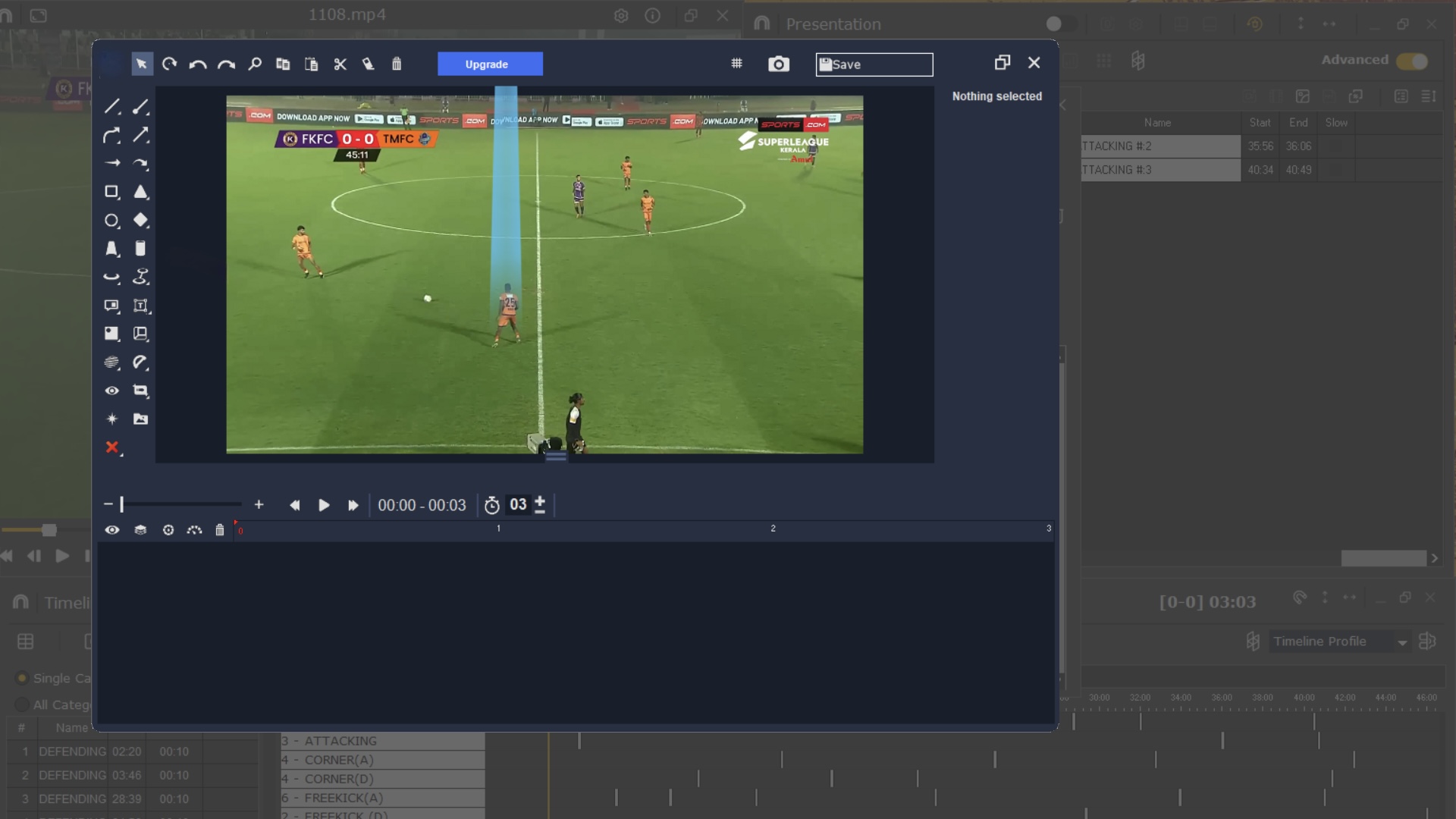1456x819 pixels.
Task: Click the camera snapshot icon
Action: 778,64
